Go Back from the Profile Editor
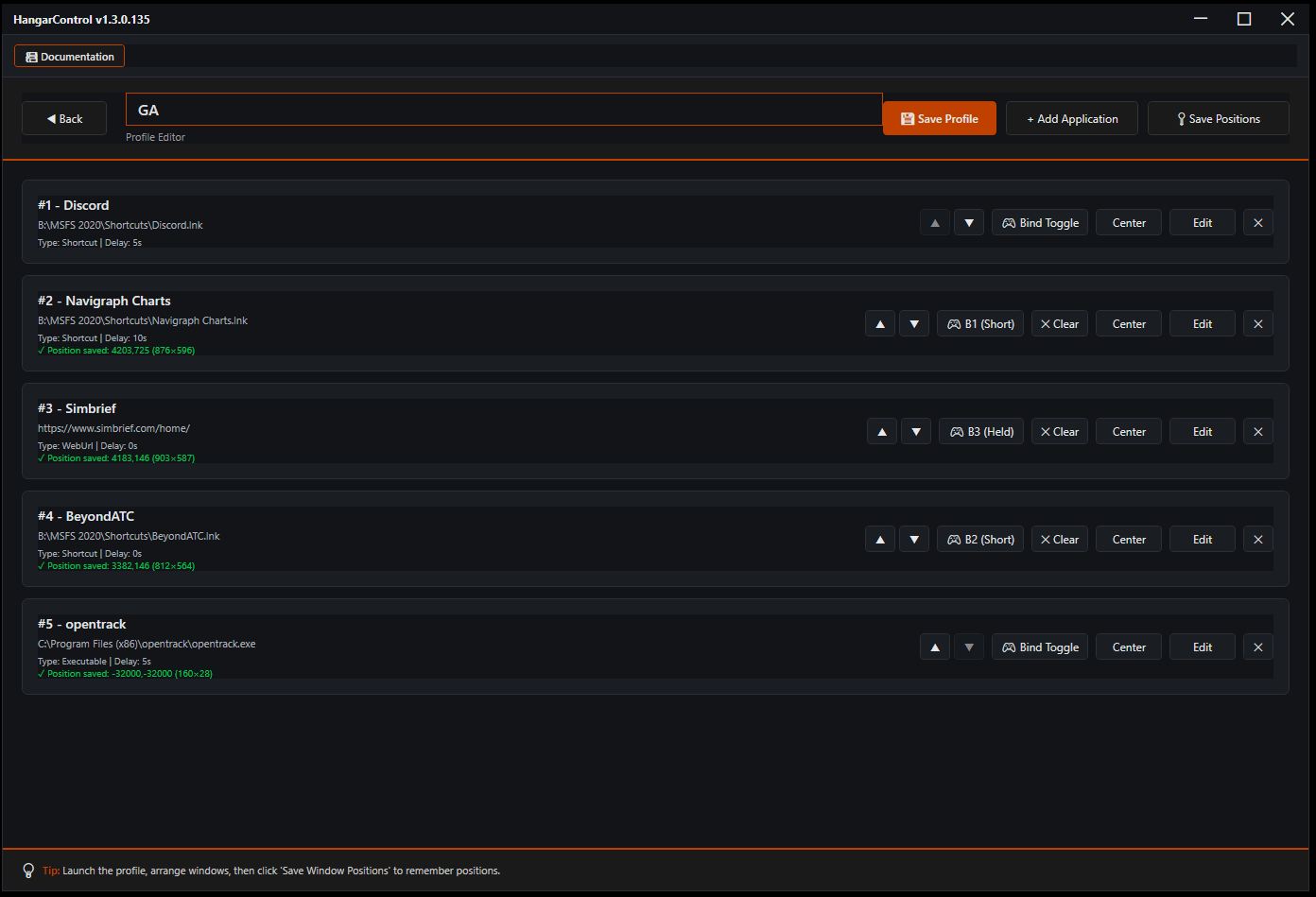This screenshot has height=897, width=1316. [63, 118]
